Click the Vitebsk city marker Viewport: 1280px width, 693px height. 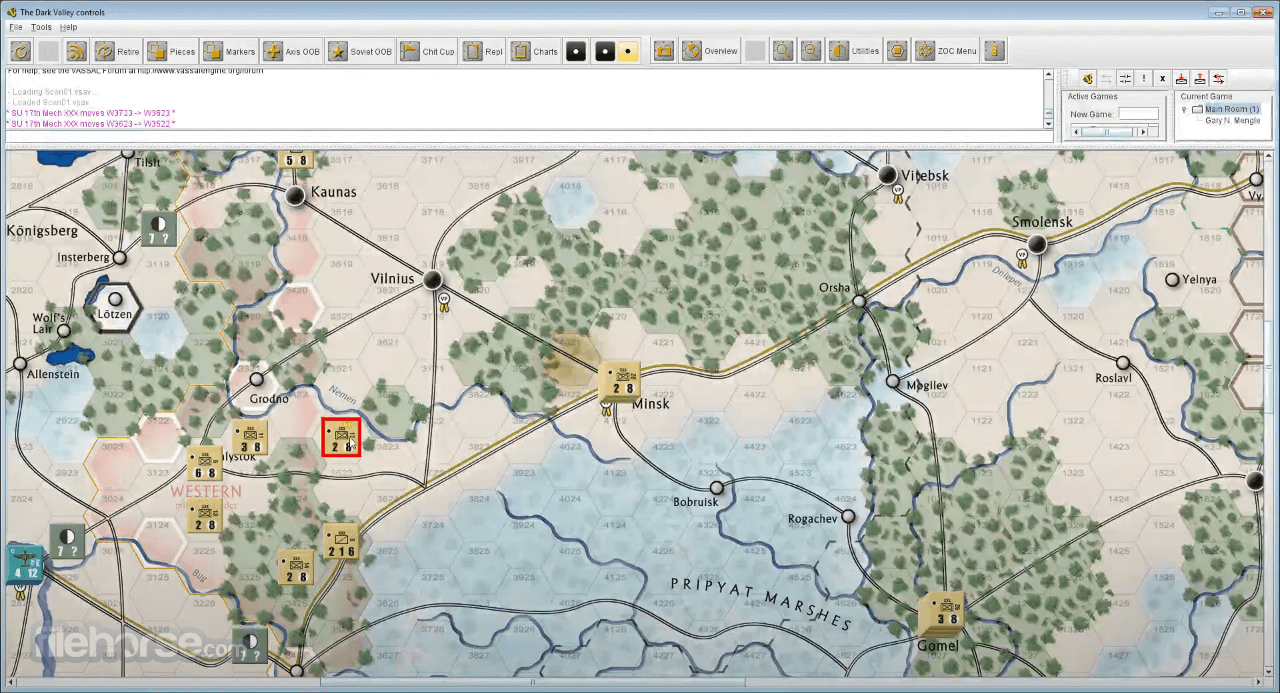tap(887, 175)
